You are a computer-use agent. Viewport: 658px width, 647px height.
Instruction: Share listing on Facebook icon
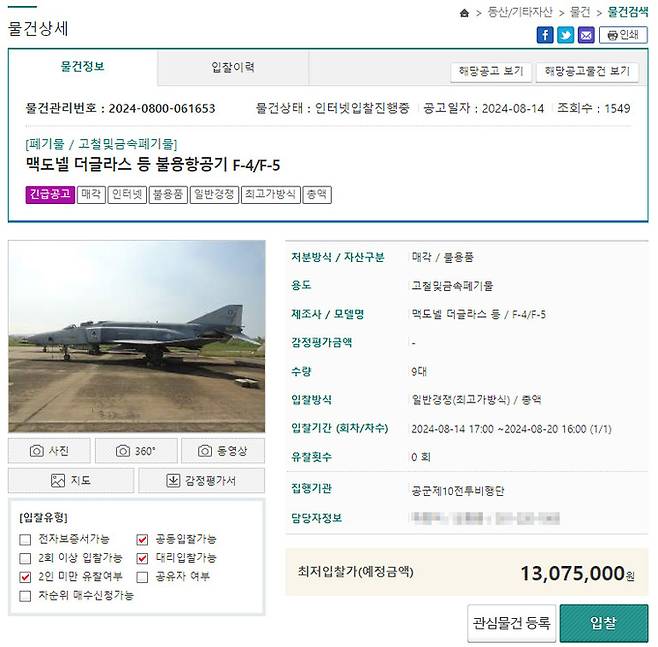click(x=545, y=35)
